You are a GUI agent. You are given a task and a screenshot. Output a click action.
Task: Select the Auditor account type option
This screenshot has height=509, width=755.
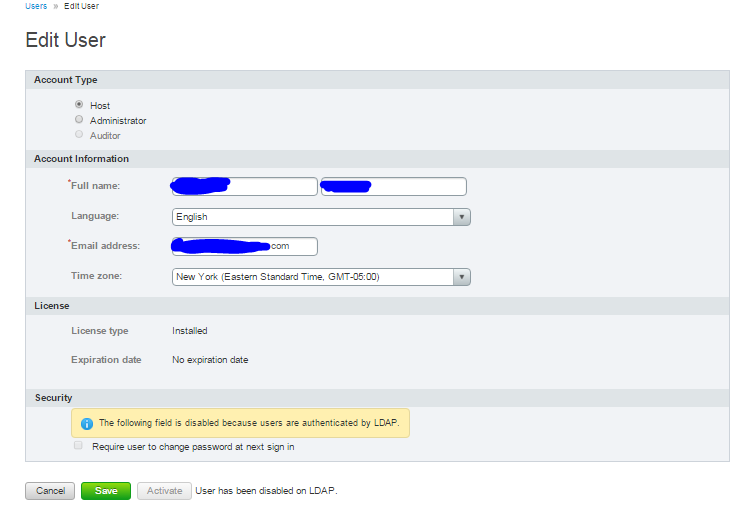pos(79,135)
